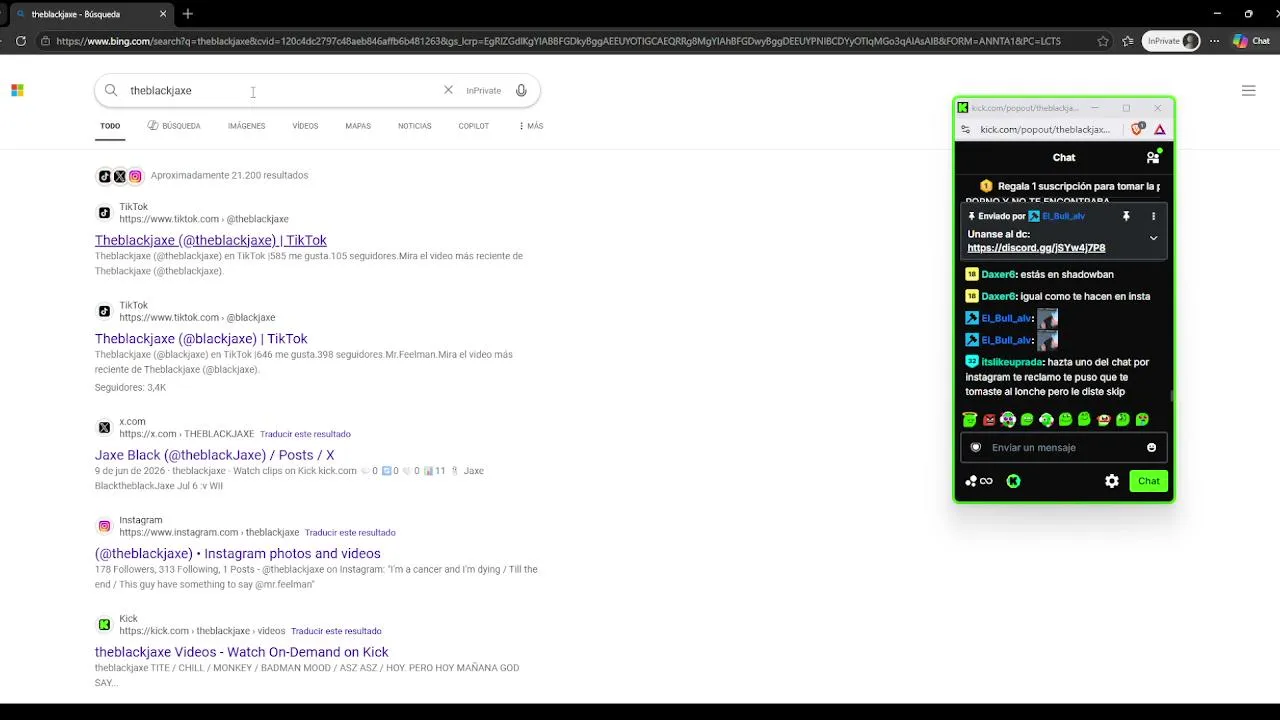Open Brave Rewards triangle icon

1160,129
